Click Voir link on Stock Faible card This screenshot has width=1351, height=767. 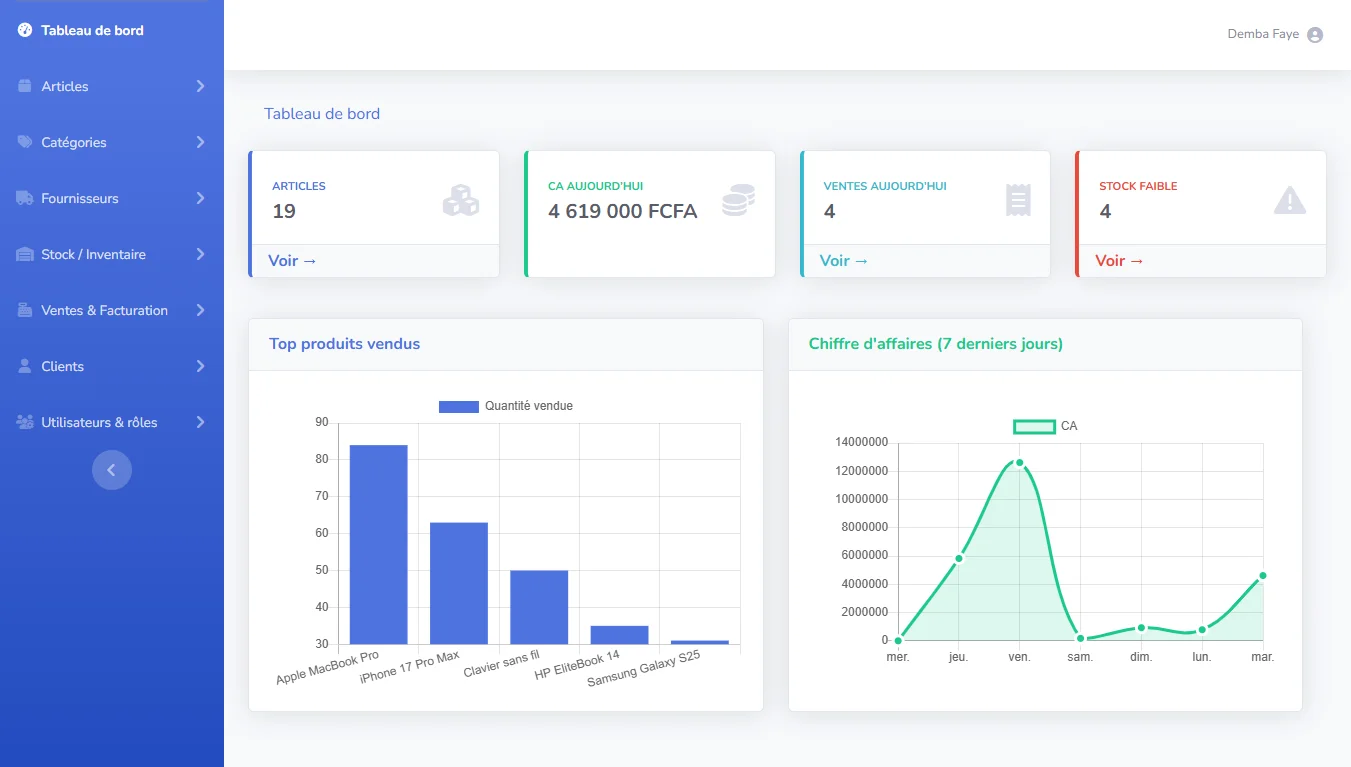1119,260
